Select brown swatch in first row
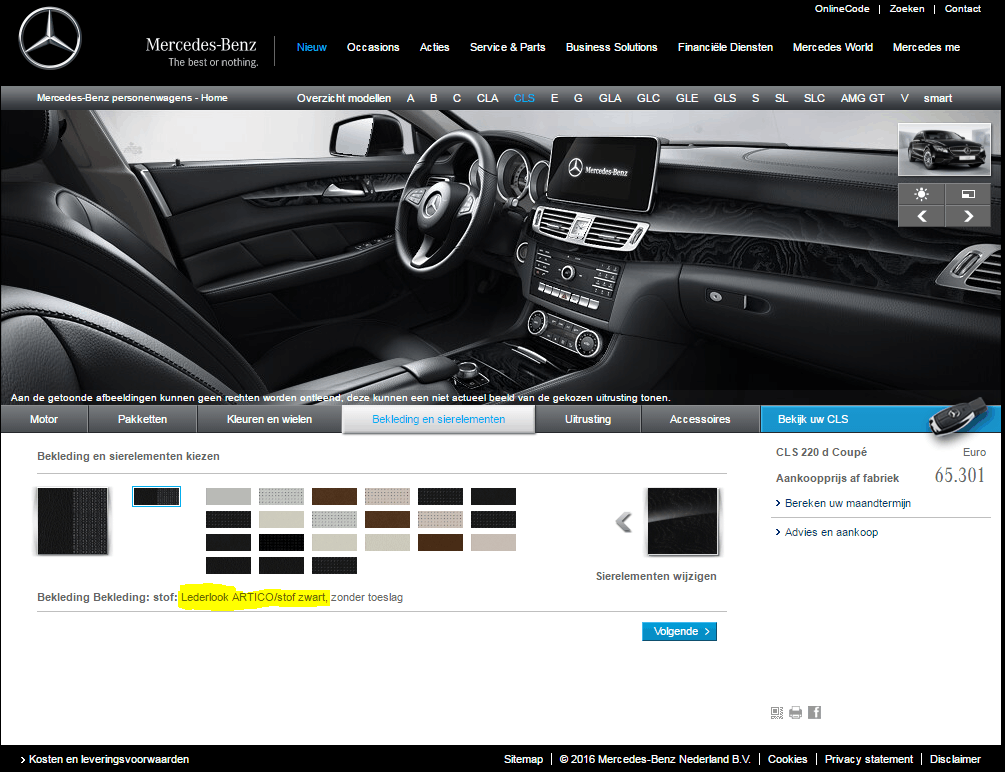The height and width of the screenshot is (772, 1005). [x=334, y=496]
